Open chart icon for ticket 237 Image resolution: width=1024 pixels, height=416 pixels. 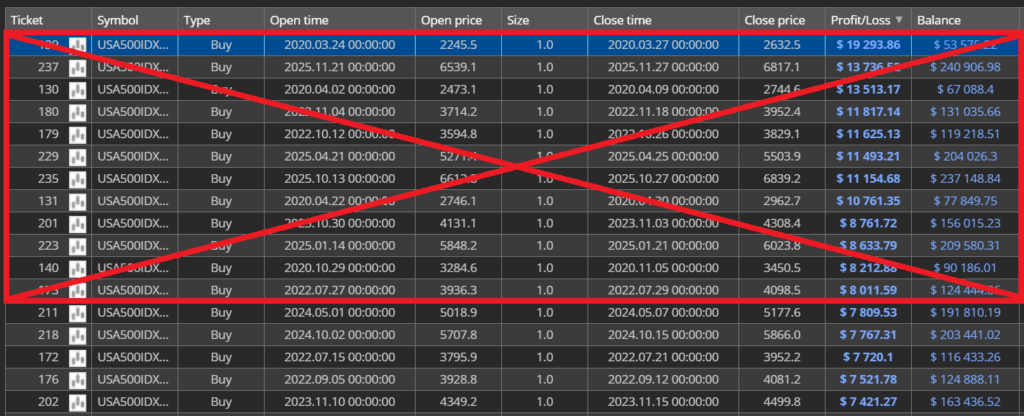click(x=77, y=67)
